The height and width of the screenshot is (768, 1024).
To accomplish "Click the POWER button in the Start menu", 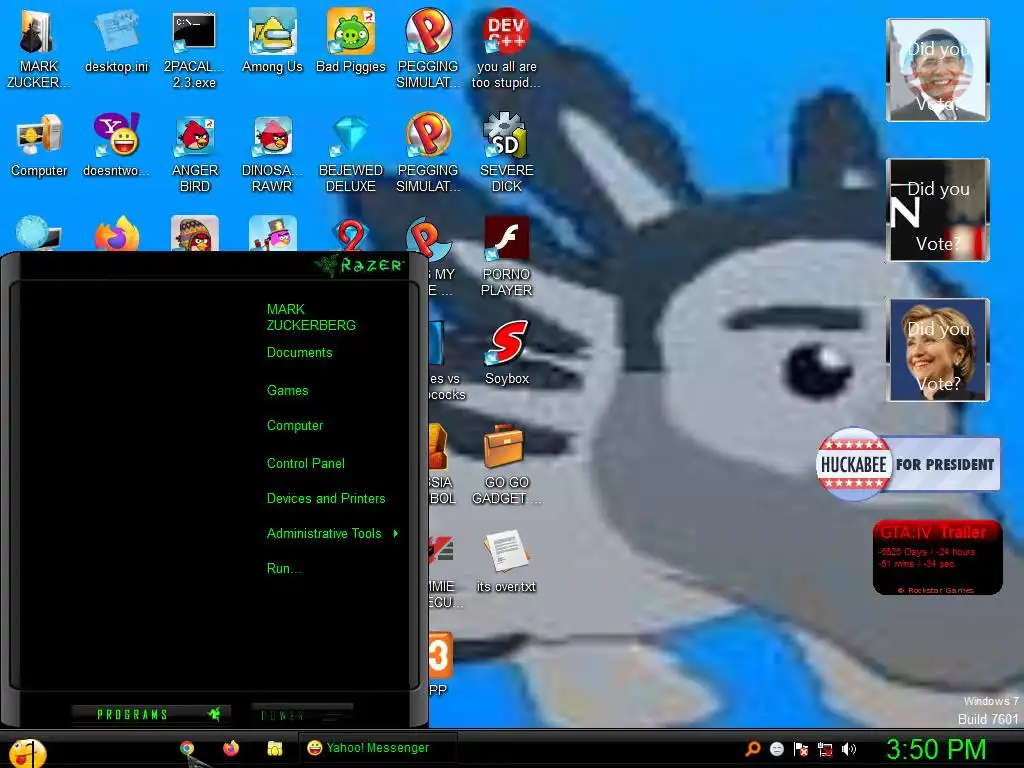I will [302, 715].
